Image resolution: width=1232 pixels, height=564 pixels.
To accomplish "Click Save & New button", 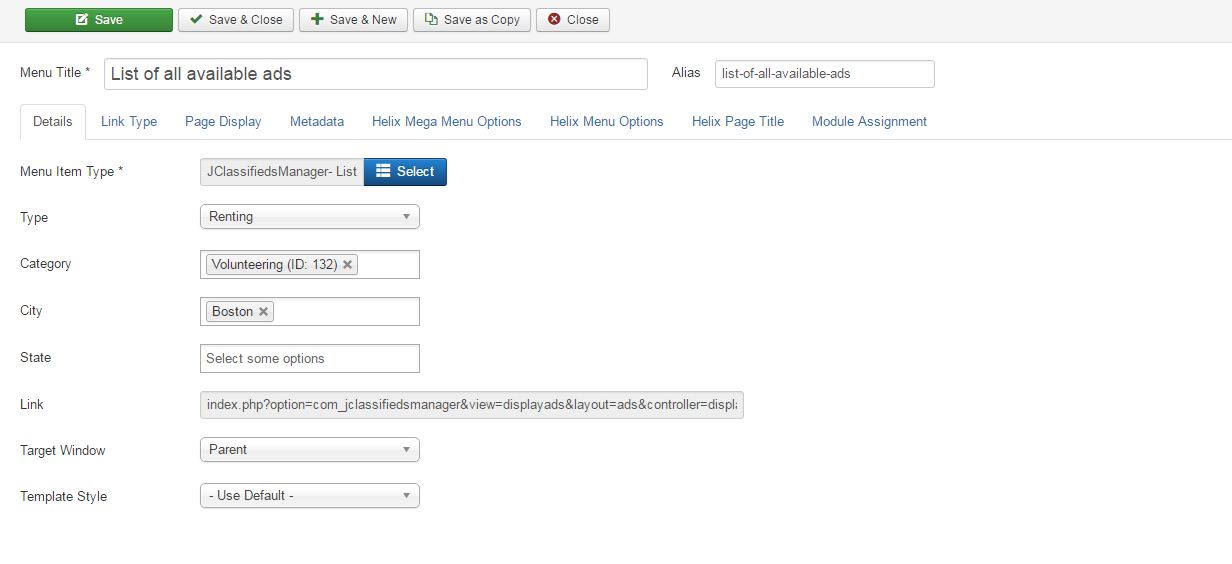I will click(x=353, y=19).
